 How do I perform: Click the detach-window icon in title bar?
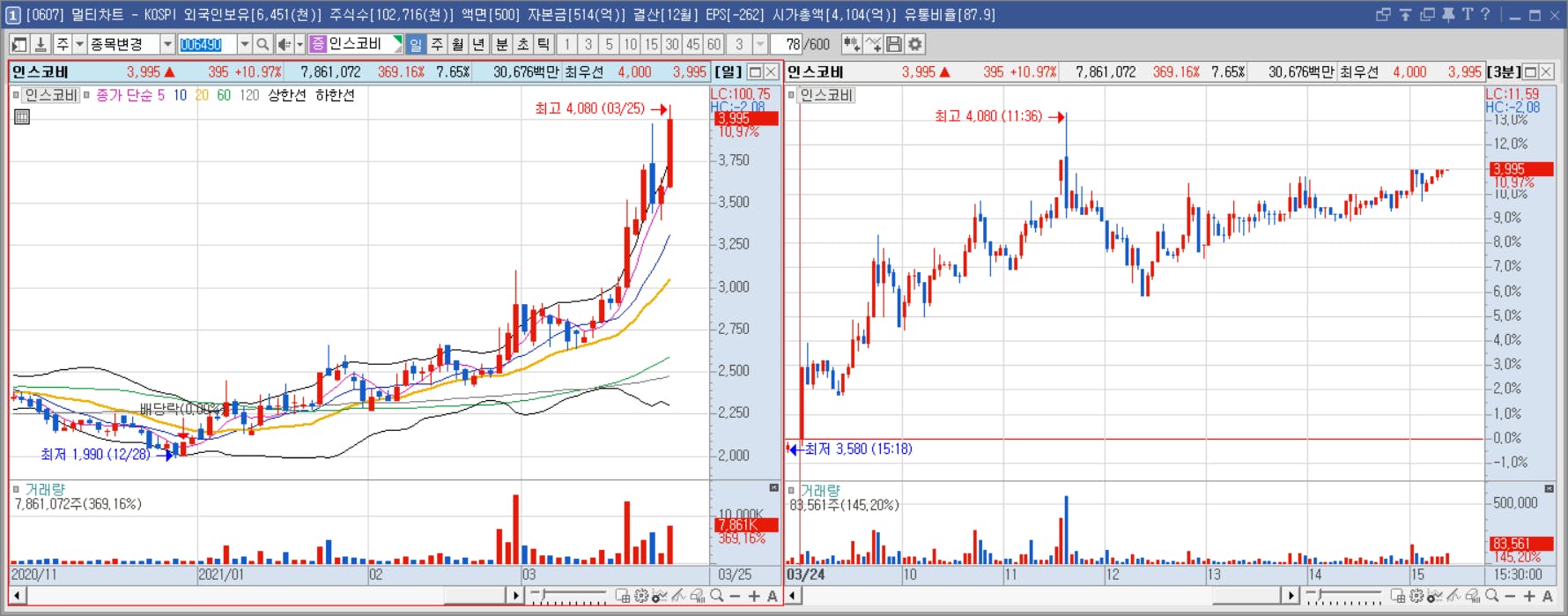1383,14
